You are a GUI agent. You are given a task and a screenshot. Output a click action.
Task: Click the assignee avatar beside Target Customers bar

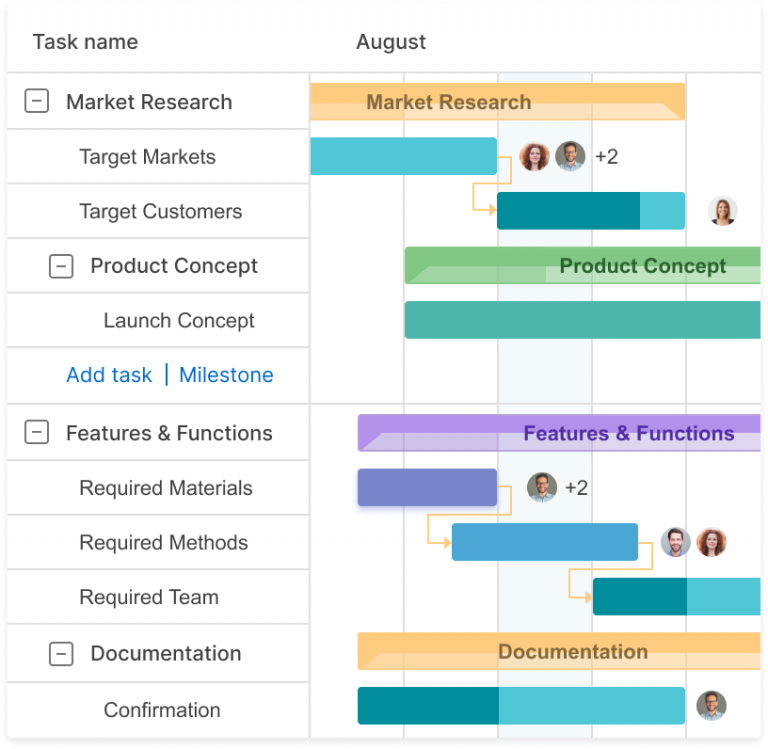[x=722, y=211]
